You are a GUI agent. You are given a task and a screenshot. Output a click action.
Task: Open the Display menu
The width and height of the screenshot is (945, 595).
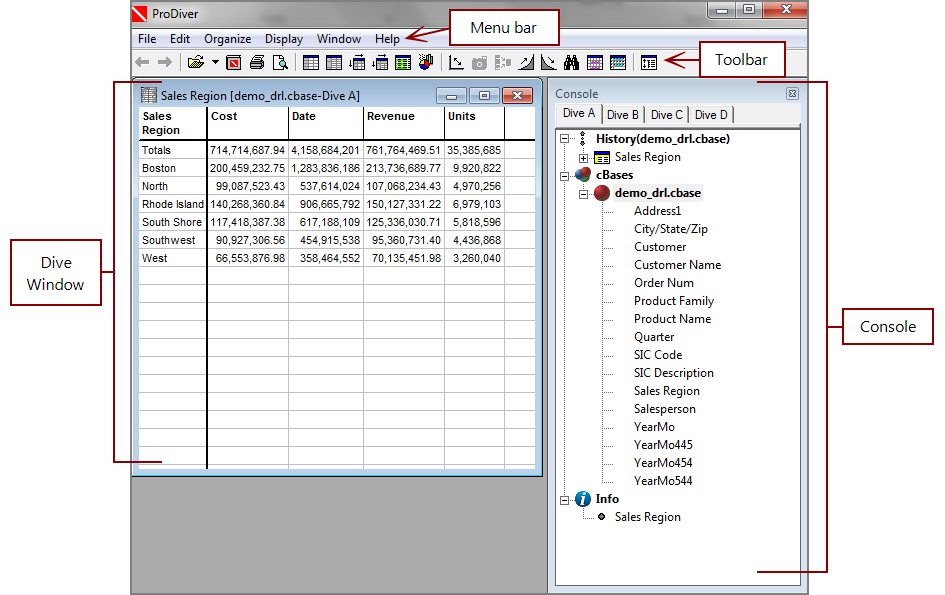tap(284, 39)
